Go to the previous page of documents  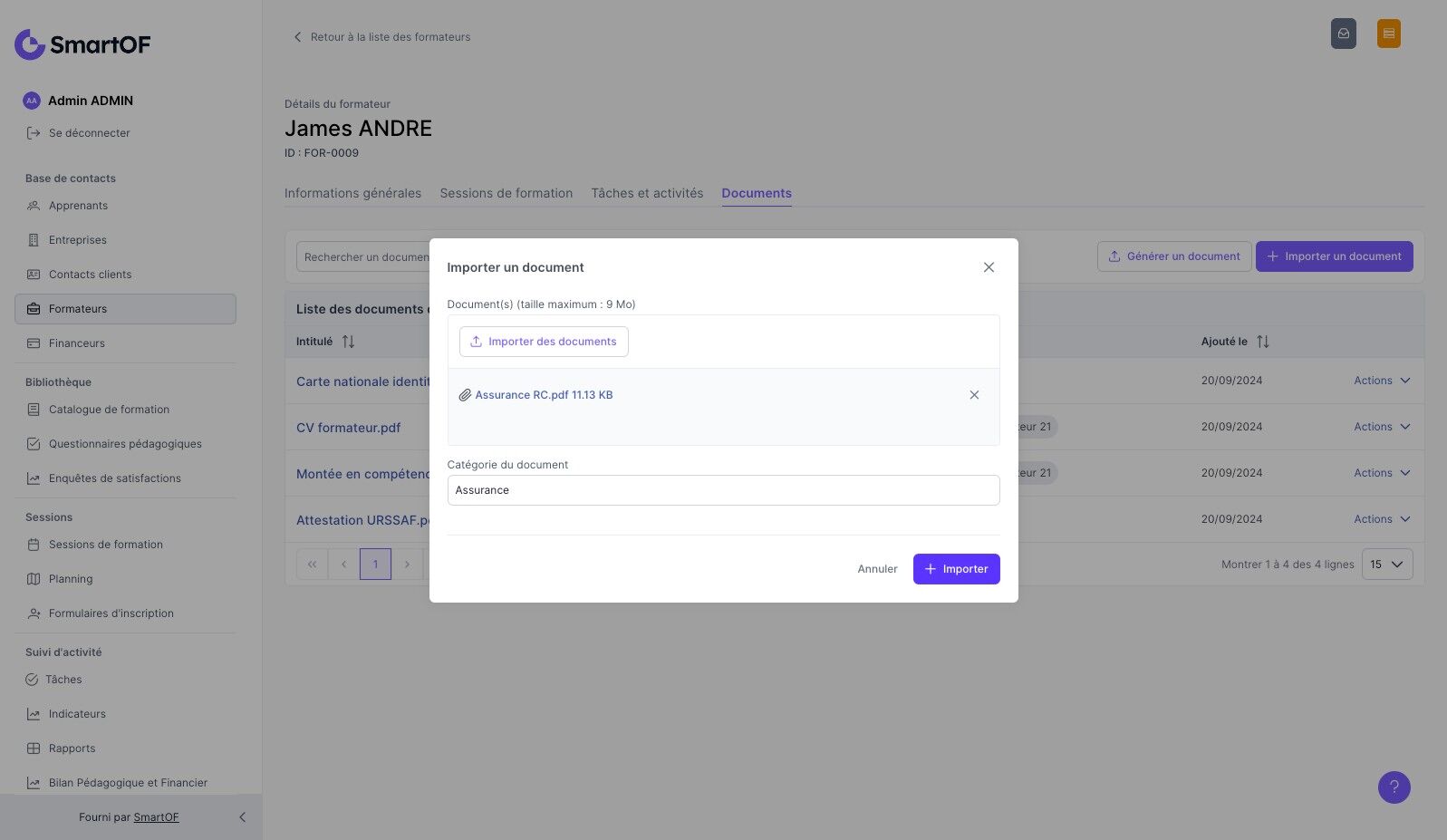tap(343, 565)
